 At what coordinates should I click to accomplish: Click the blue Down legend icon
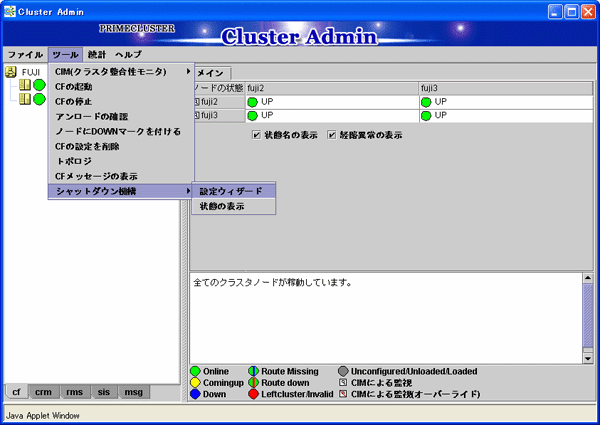pyautogui.click(x=196, y=394)
